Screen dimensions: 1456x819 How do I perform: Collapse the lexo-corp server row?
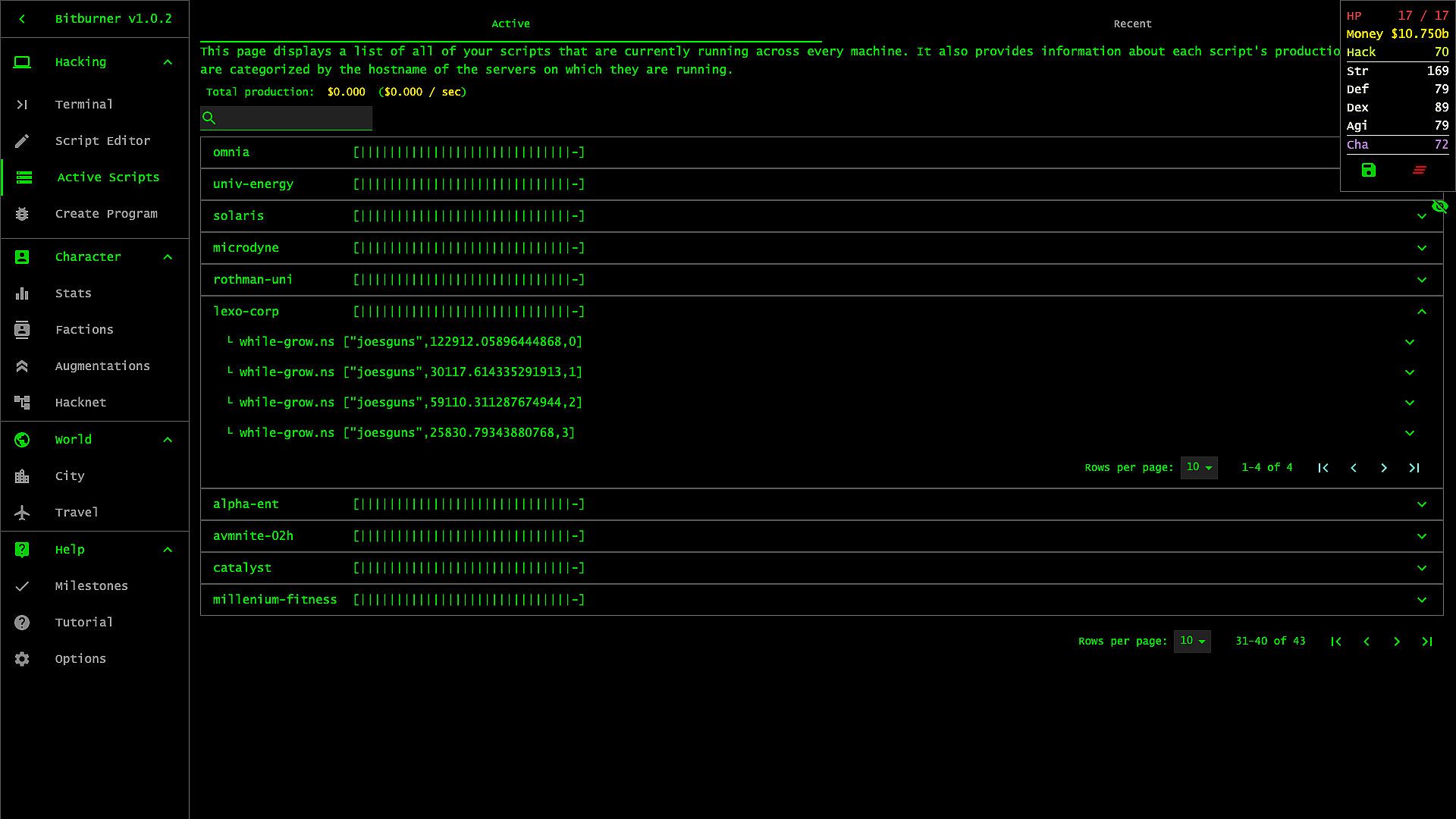pyautogui.click(x=1422, y=312)
